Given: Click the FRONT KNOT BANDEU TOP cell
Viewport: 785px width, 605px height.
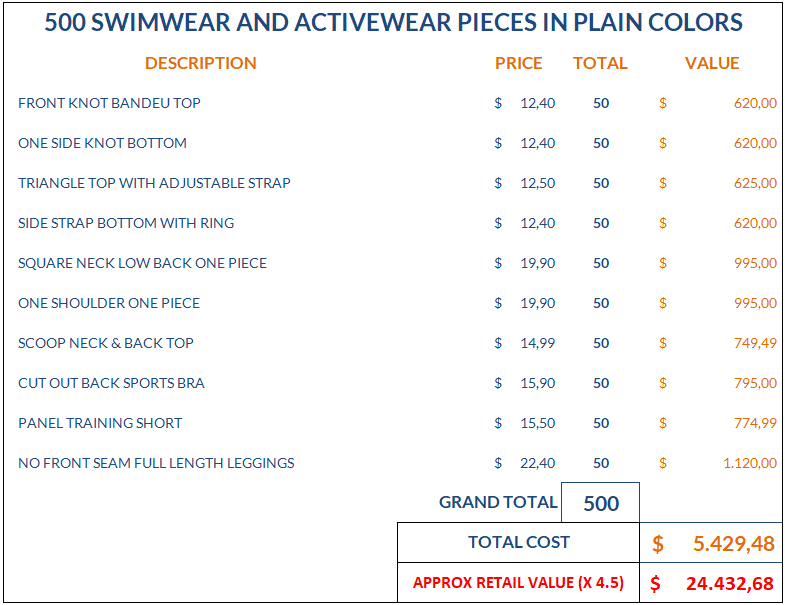Looking at the screenshot, I should click(109, 103).
